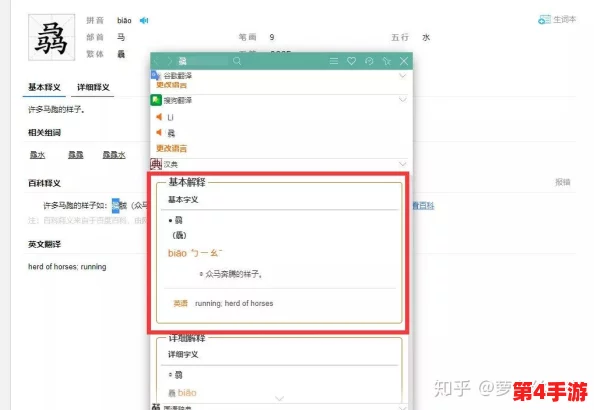The image size is (594, 410).
Task: Click the text 许多马跑的样子。
Action: tap(56, 110)
